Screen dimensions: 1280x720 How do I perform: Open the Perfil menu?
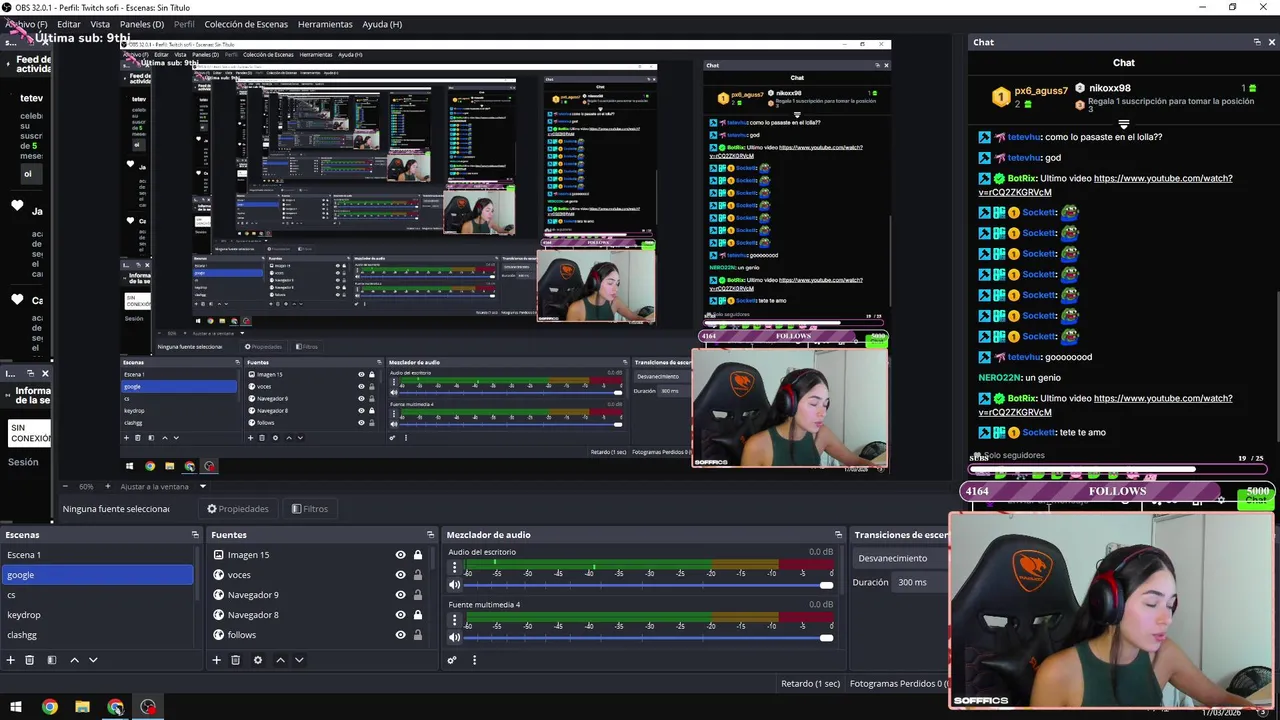(184, 24)
